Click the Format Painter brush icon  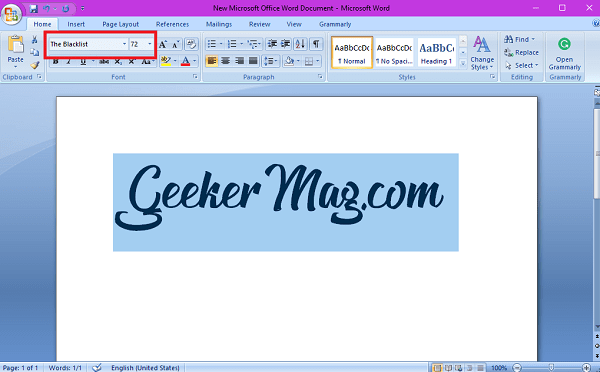coord(35,65)
